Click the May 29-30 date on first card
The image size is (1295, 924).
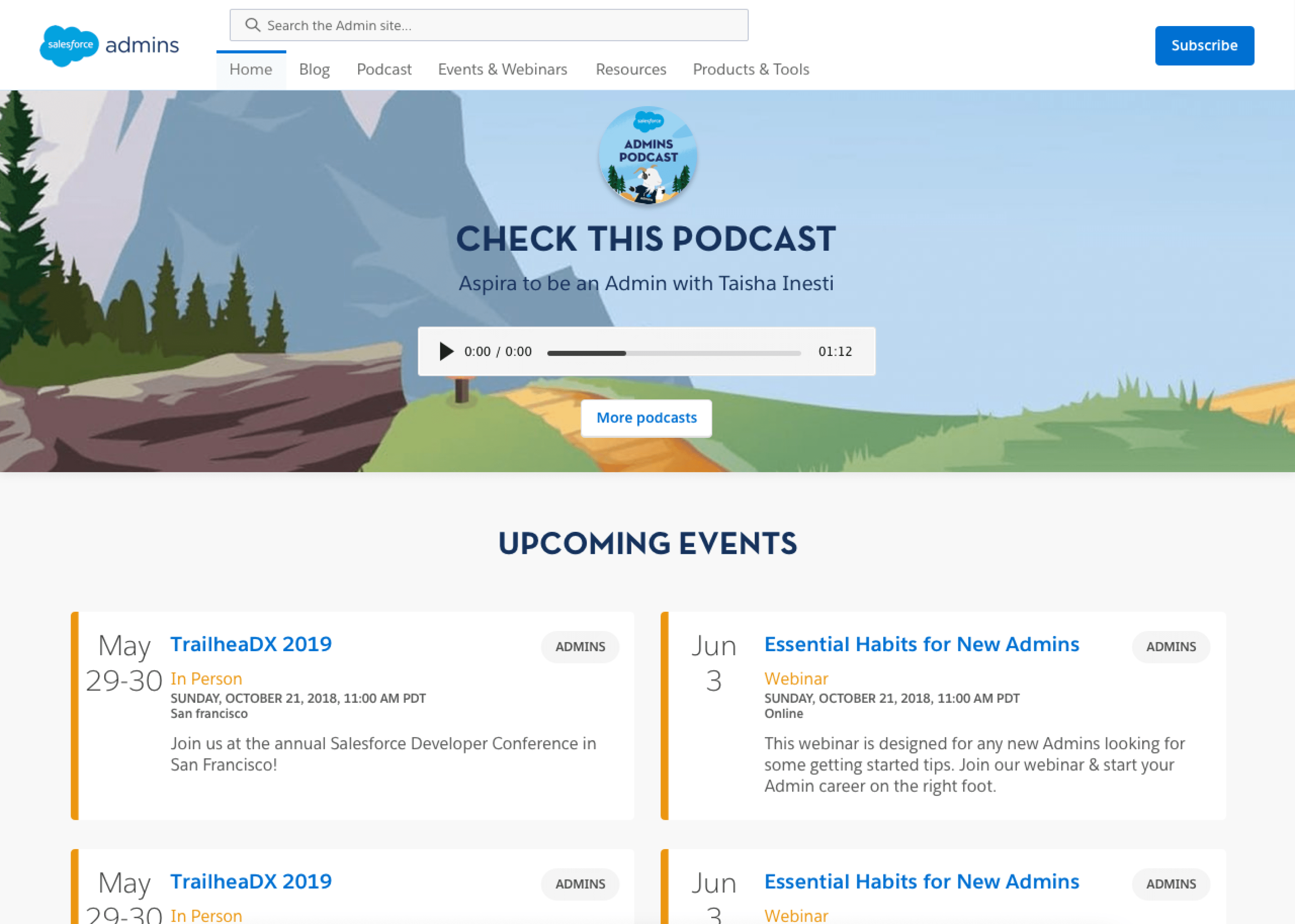tap(124, 664)
